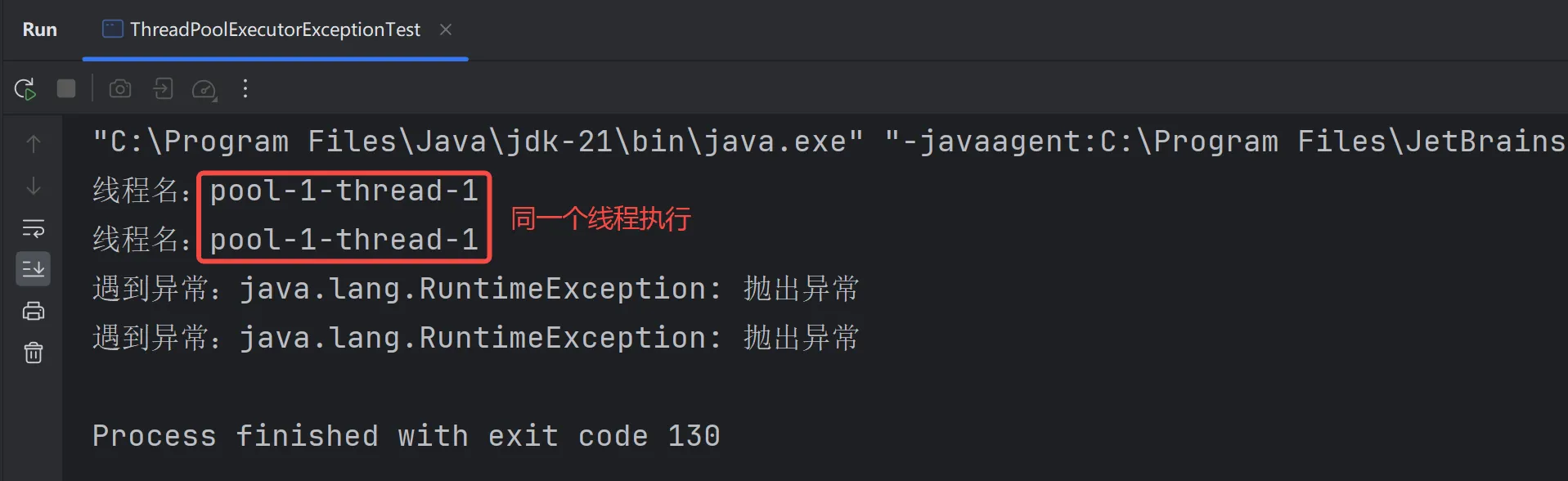Close the ThreadPoolExecutorExceptionTest run tab

446,29
